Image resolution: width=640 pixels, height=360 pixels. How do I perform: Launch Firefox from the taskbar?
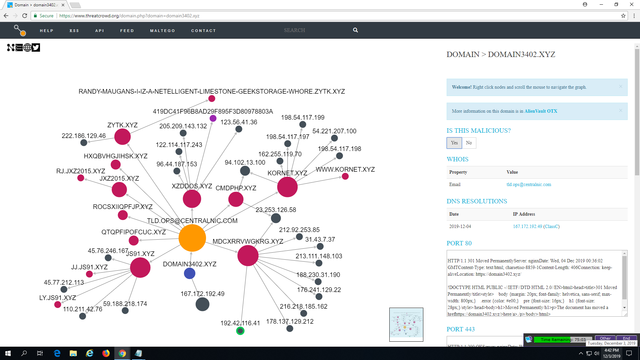tap(106, 353)
